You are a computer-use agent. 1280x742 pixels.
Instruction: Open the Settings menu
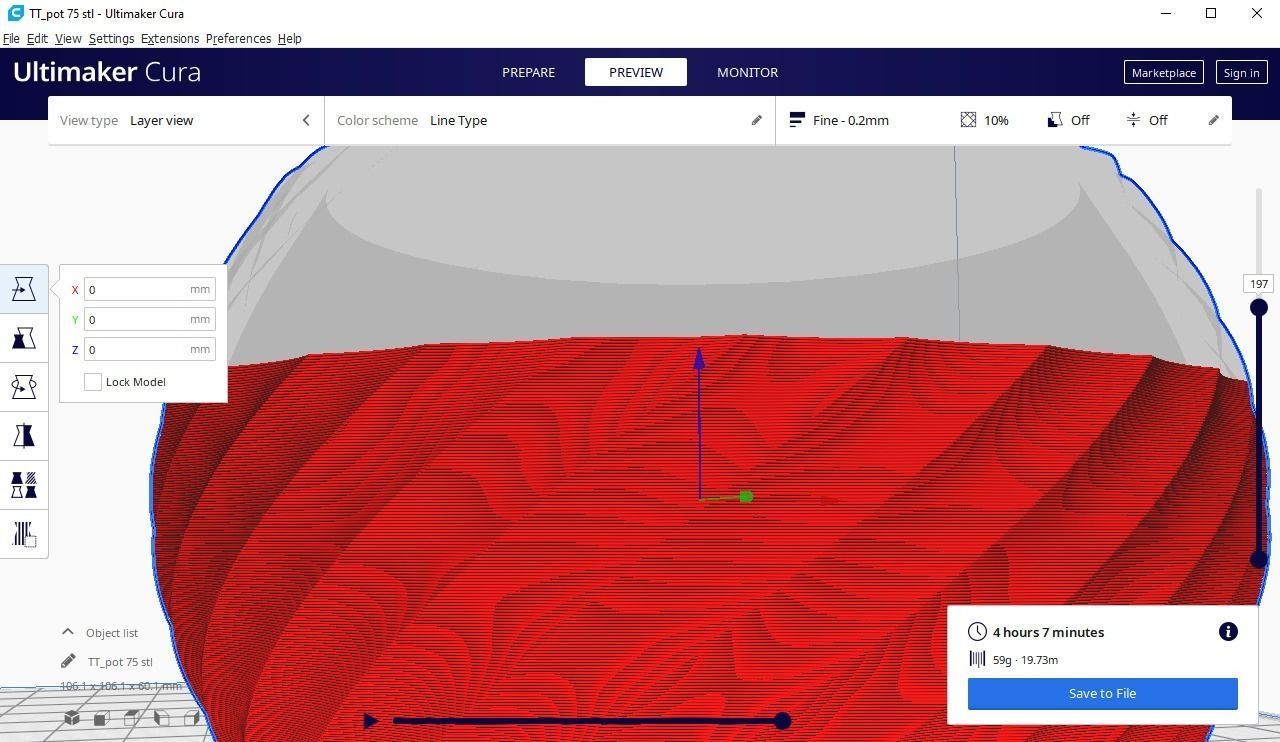(111, 38)
